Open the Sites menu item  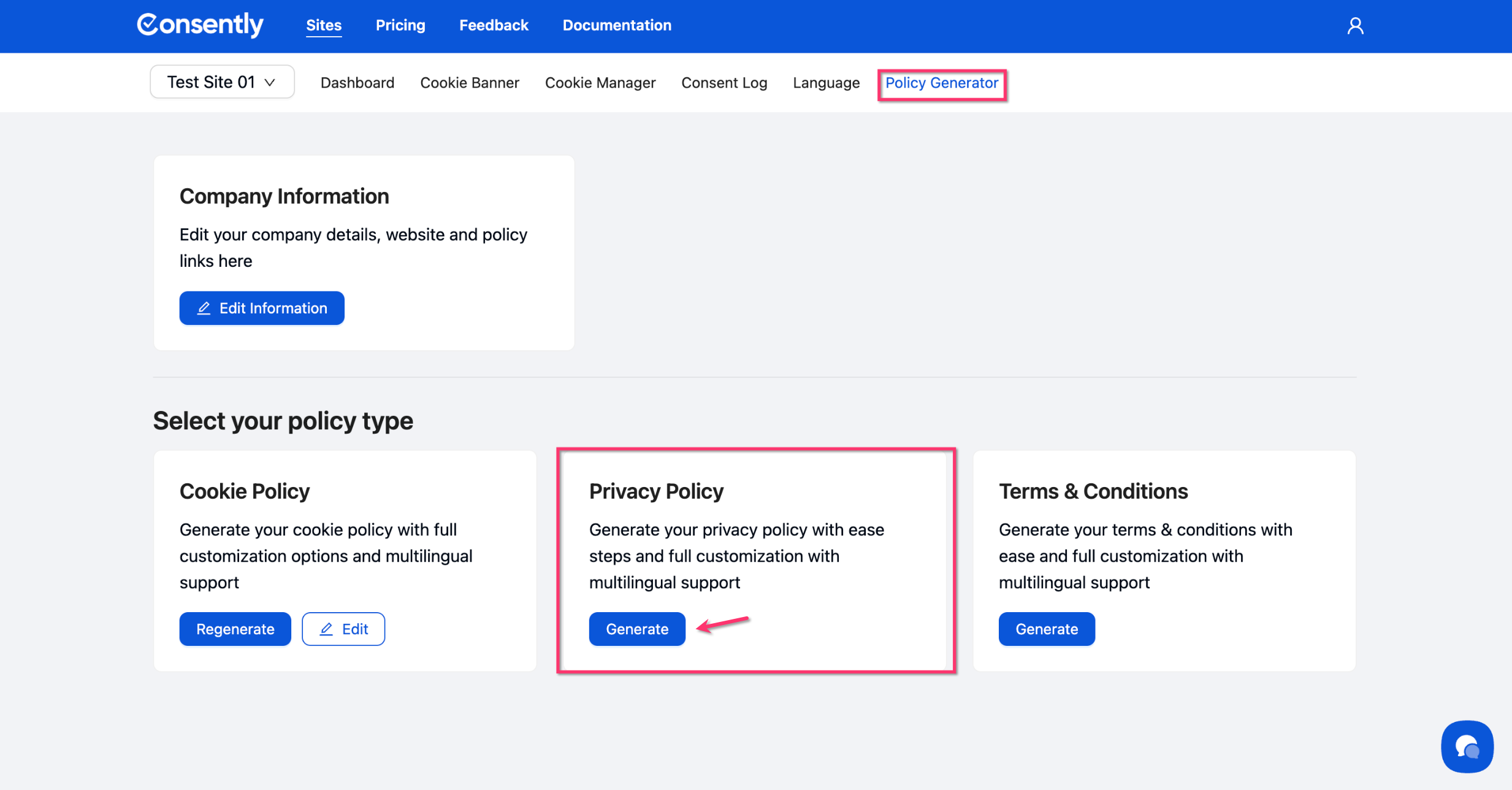(x=324, y=25)
